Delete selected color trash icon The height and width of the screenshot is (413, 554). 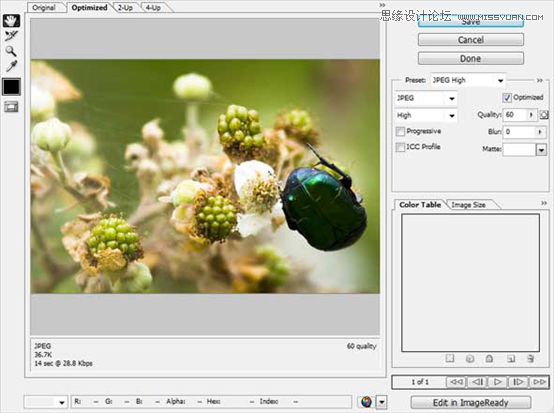tap(530, 359)
